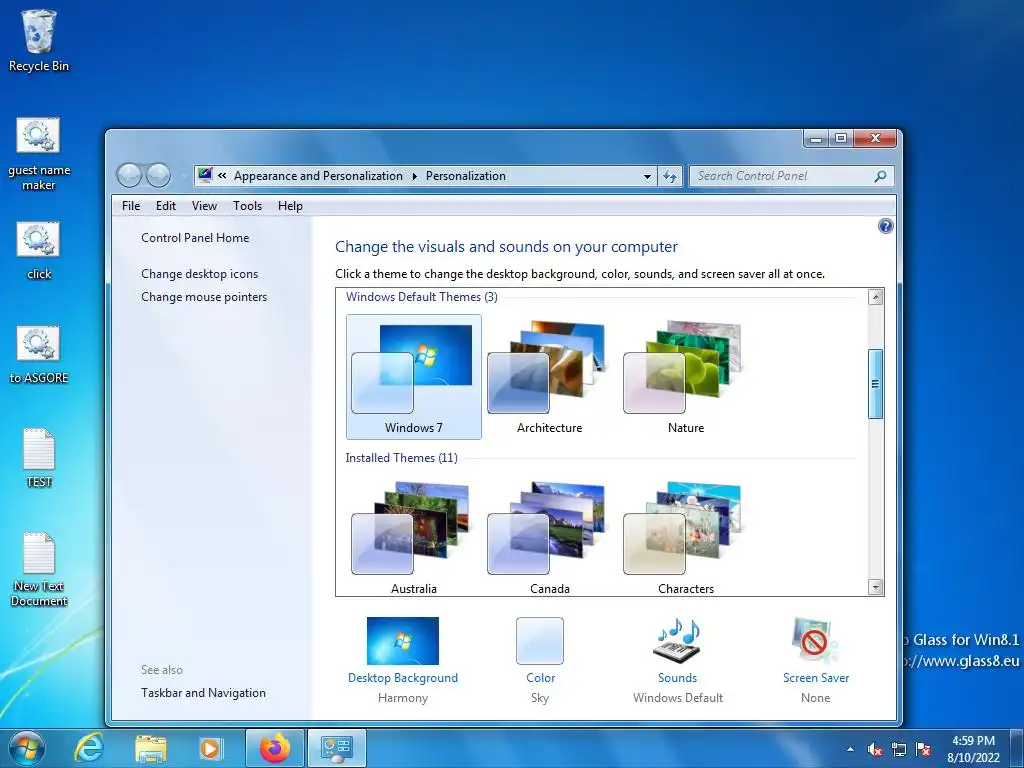Viewport: 1024px width, 768px height.
Task: Click the theme list scrollbar thumb
Action: coord(876,384)
